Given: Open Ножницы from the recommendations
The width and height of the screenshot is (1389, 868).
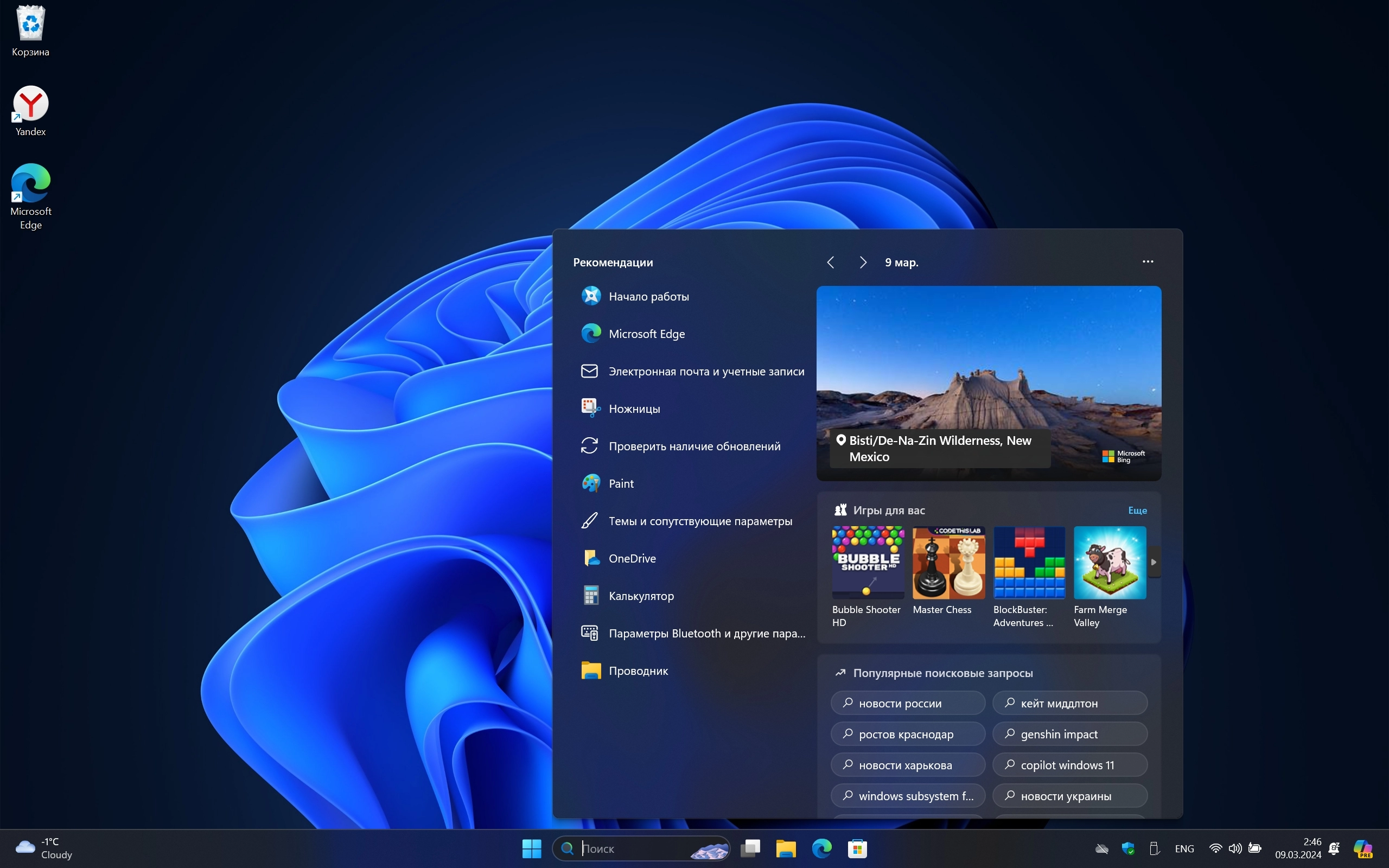Looking at the screenshot, I should pyautogui.click(x=634, y=409).
